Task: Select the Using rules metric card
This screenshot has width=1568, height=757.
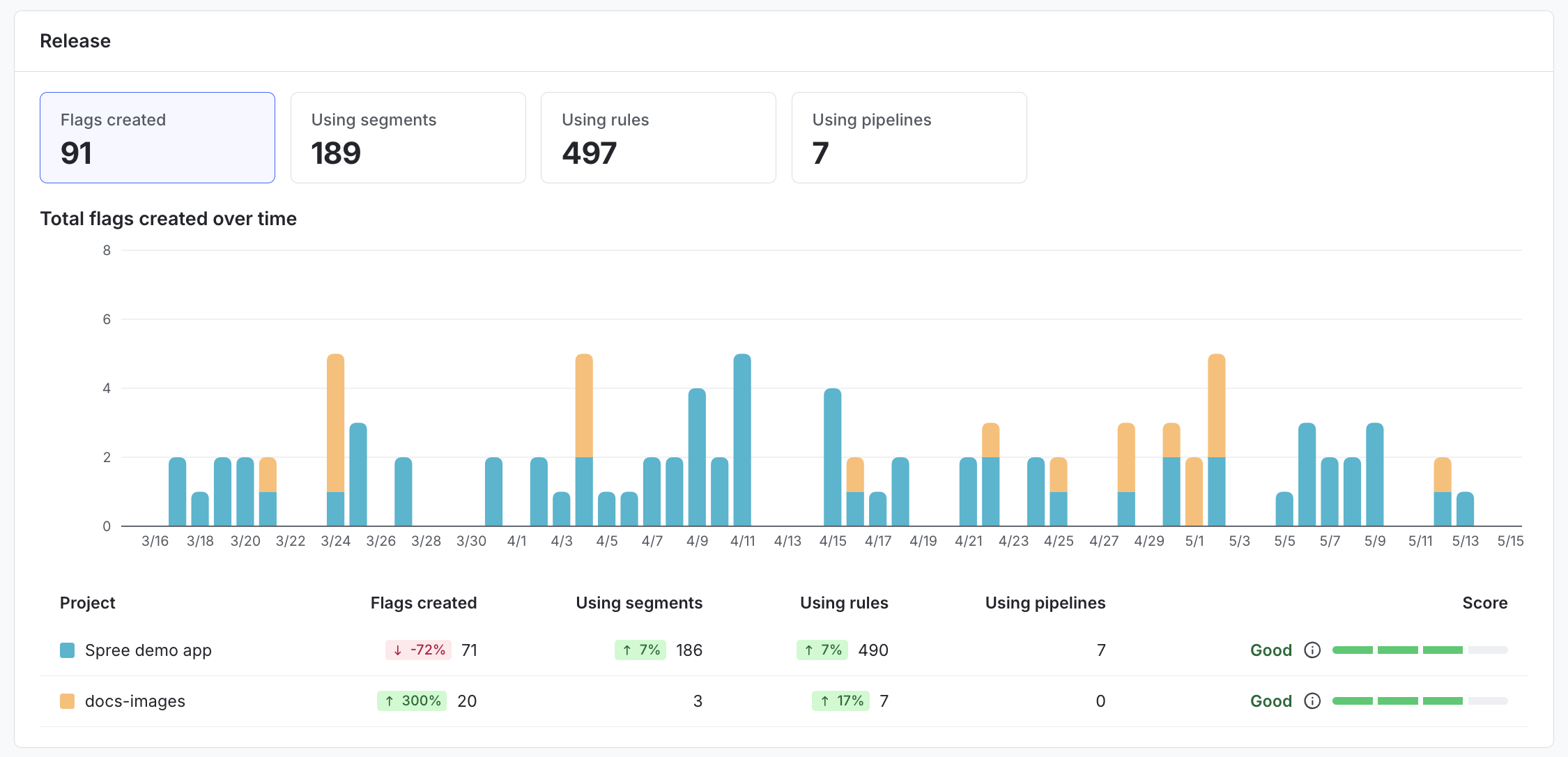Action: pyautogui.click(x=658, y=137)
